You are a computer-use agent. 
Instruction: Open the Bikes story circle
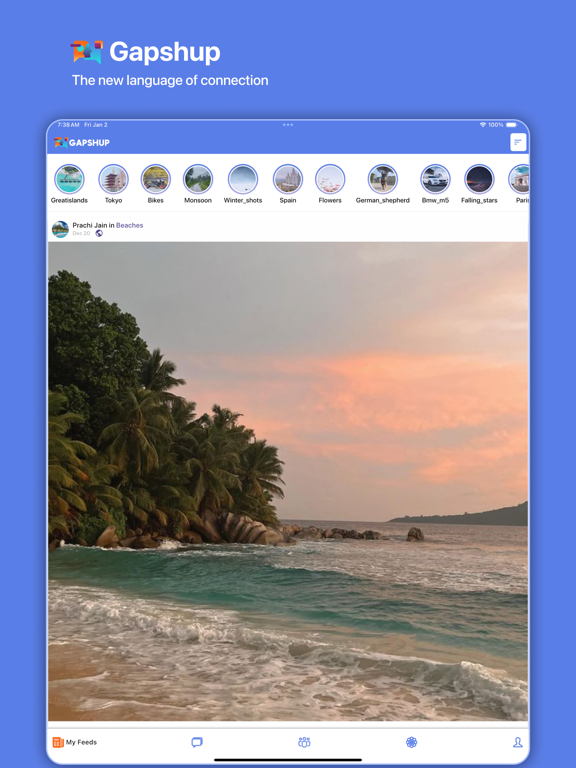click(x=155, y=179)
